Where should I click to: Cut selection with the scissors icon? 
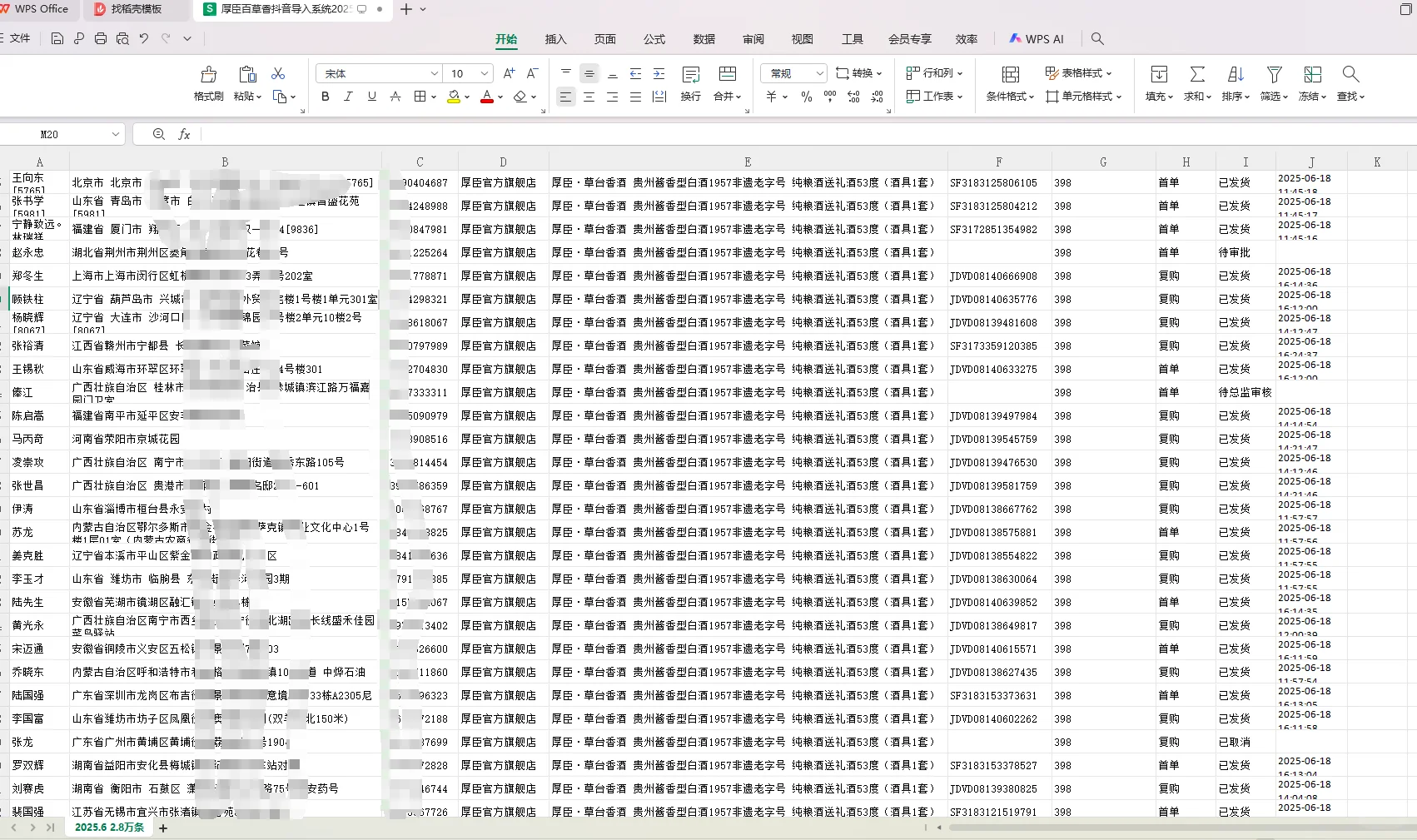point(278,74)
